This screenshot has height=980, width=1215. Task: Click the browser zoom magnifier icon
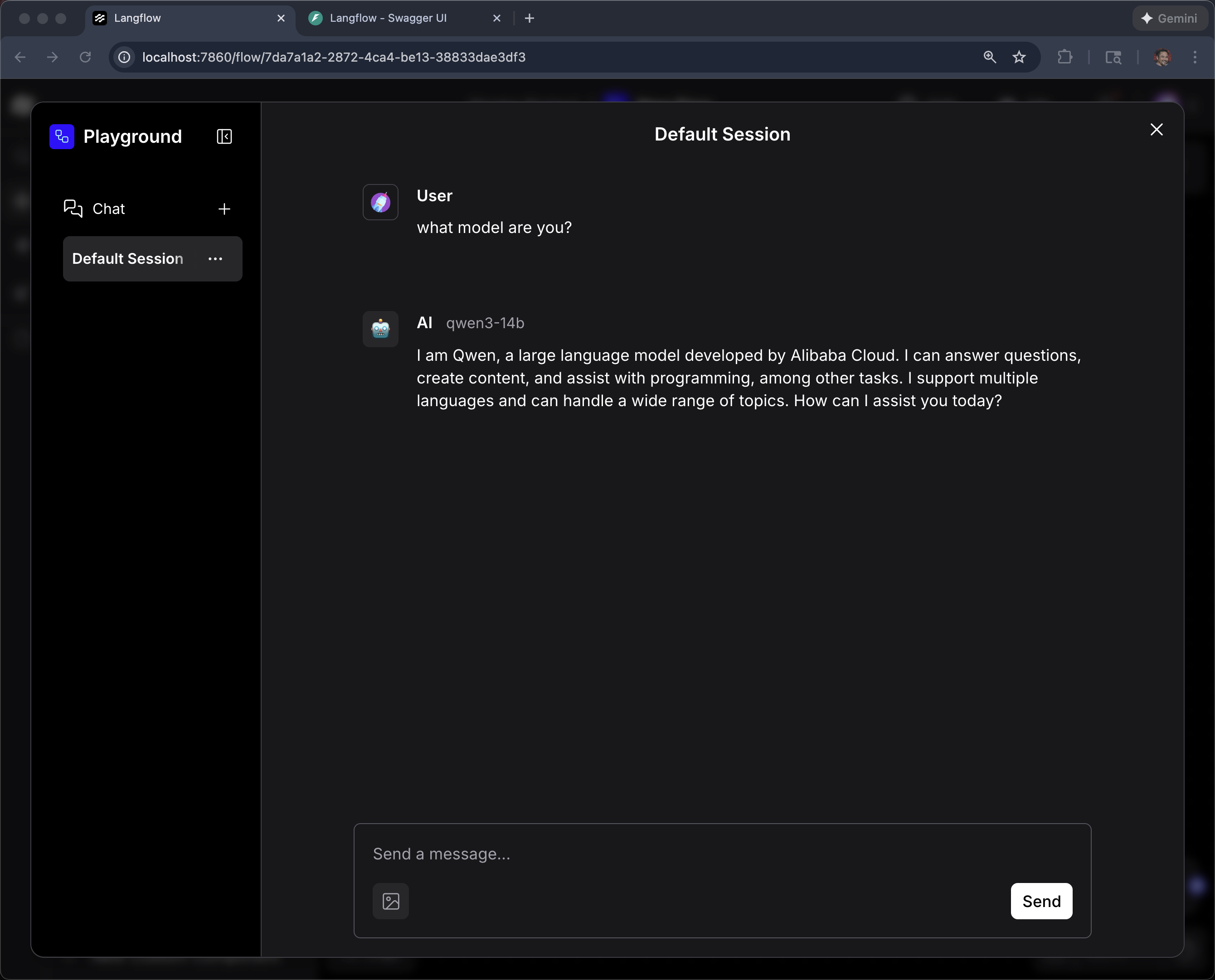click(x=990, y=57)
